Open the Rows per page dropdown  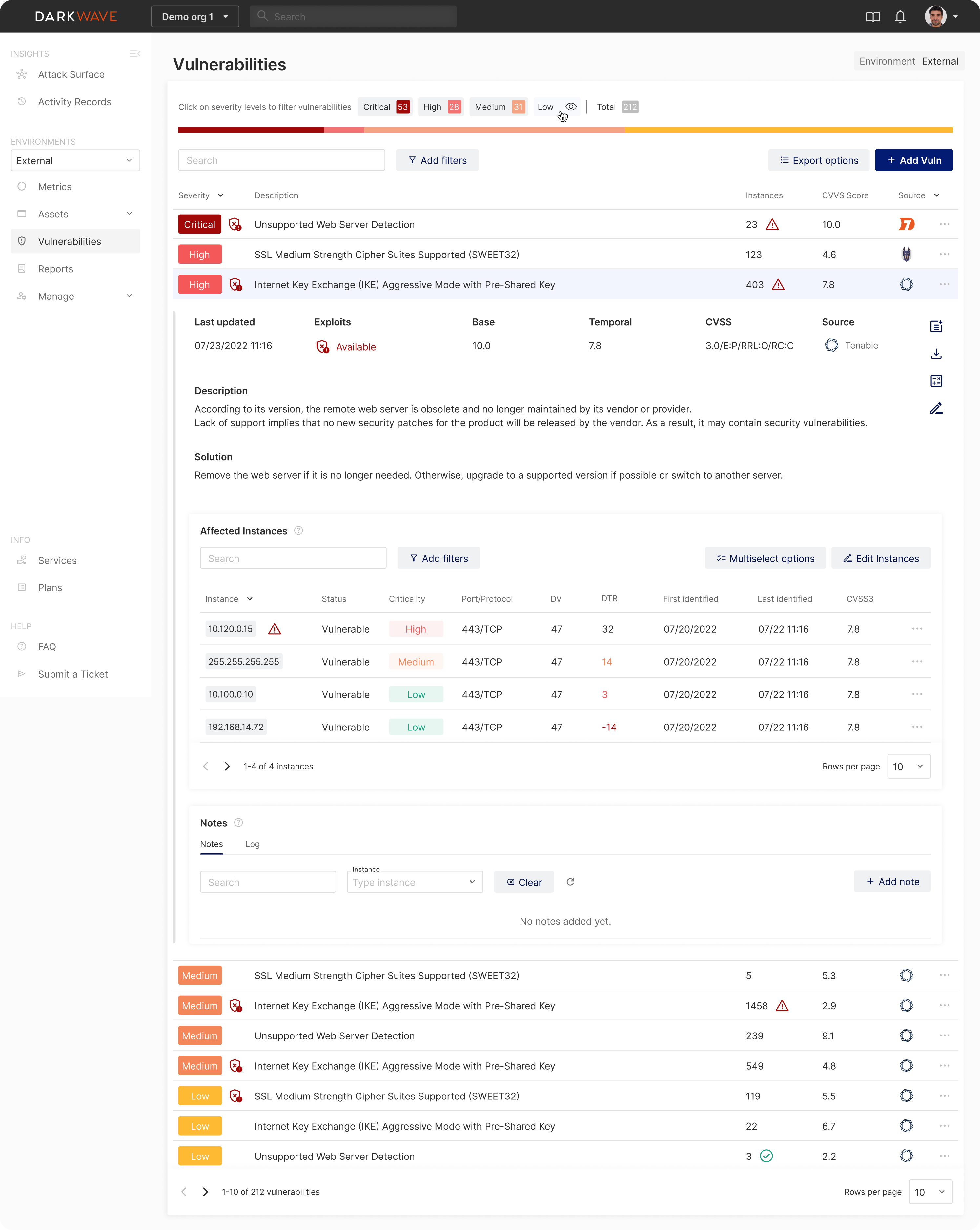pyautogui.click(x=908, y=766)
